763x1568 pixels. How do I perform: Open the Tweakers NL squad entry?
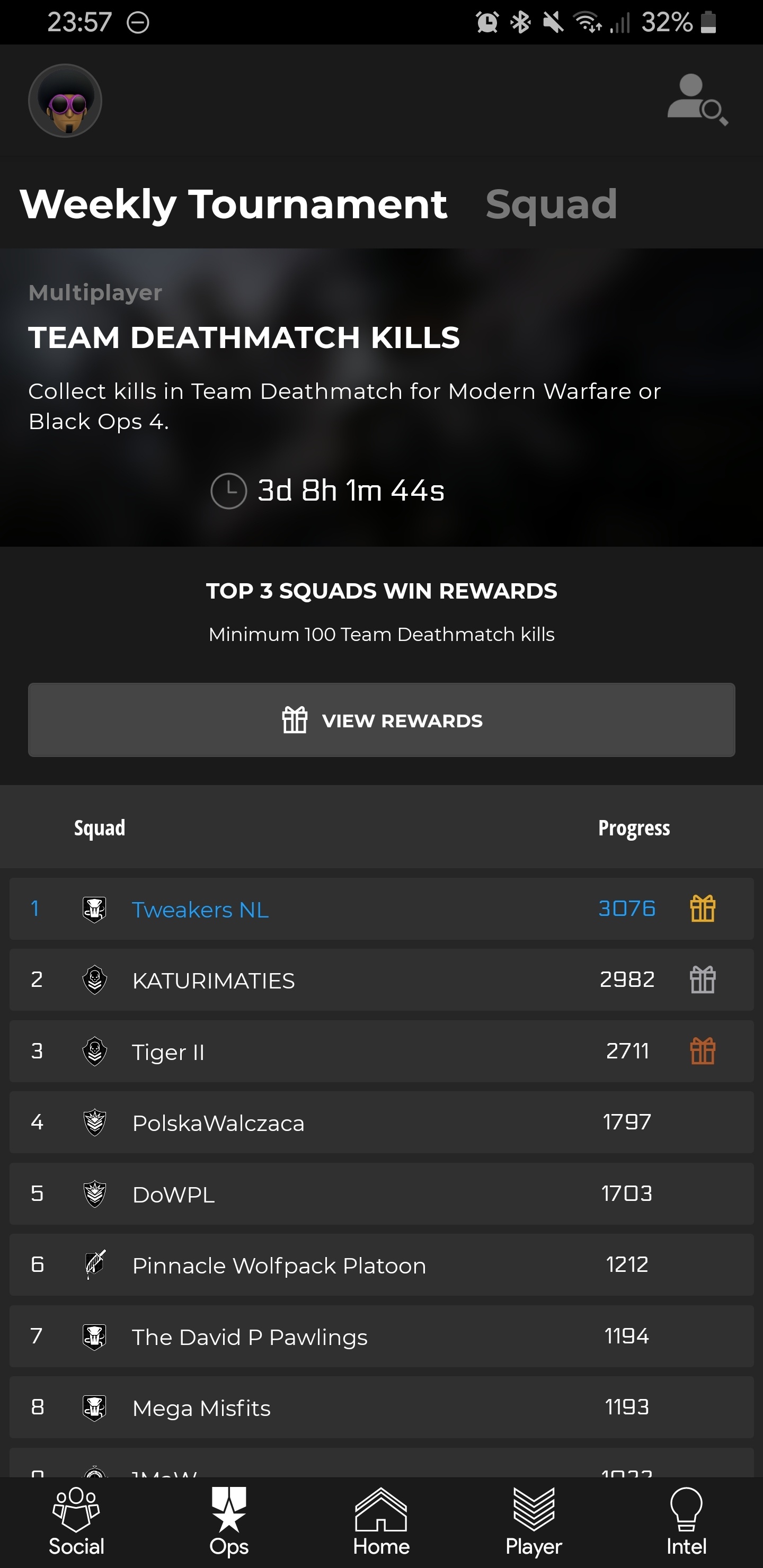(x=200, y=910)
